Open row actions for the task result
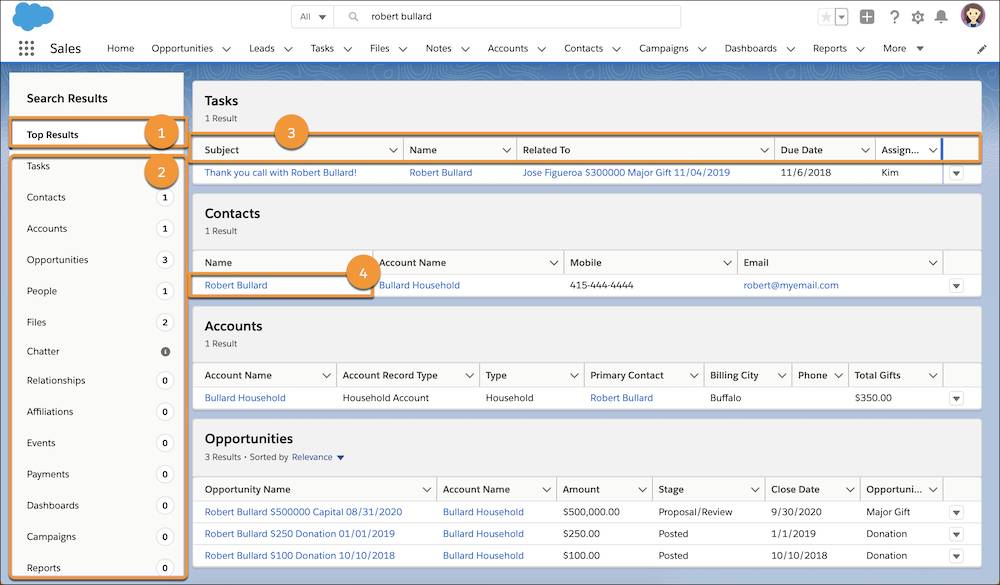Image resolution: width=1000 pixels, height=585 pixels. [x=956, y=173]
